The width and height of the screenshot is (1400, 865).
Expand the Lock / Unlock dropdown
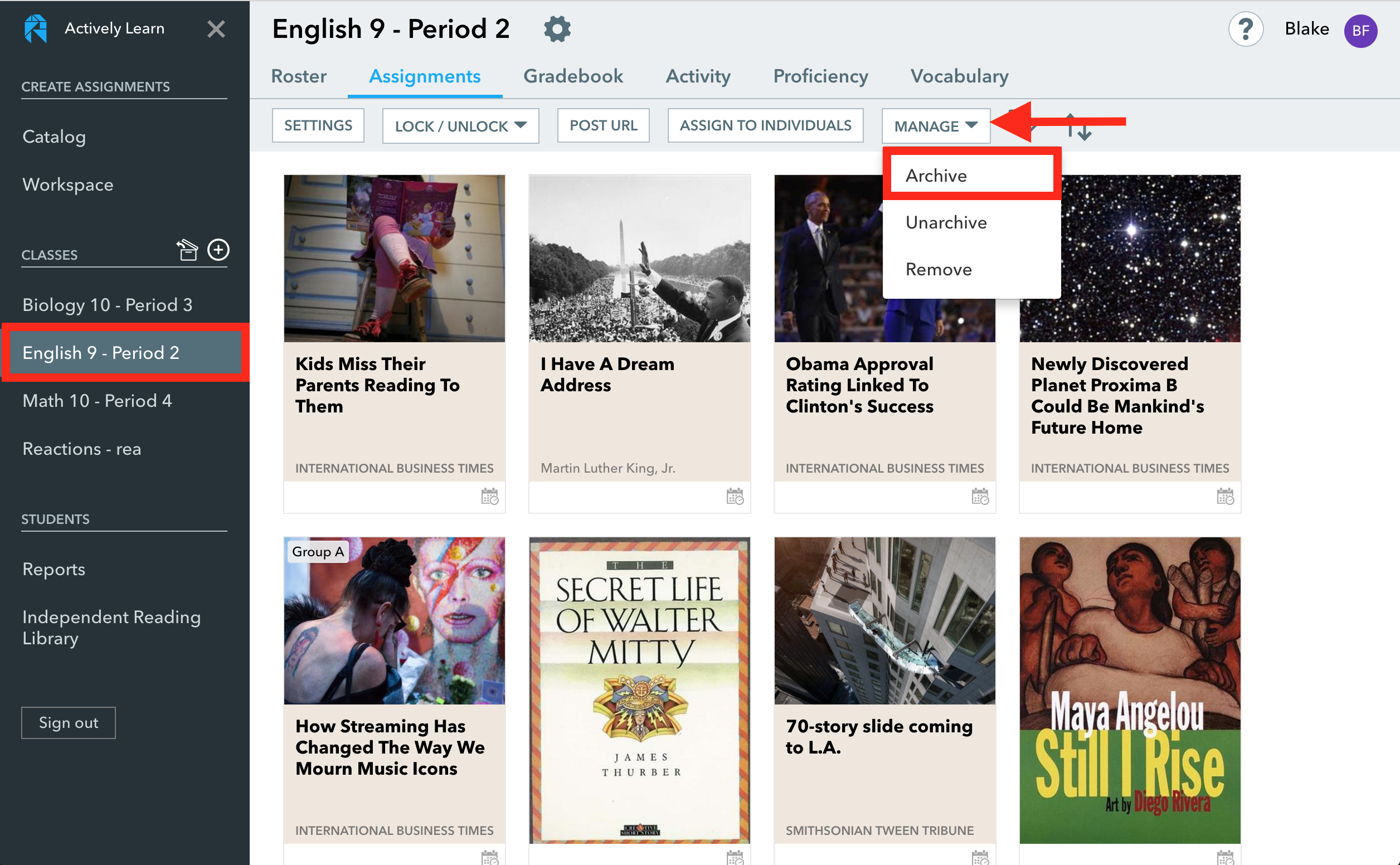[460, 126]
